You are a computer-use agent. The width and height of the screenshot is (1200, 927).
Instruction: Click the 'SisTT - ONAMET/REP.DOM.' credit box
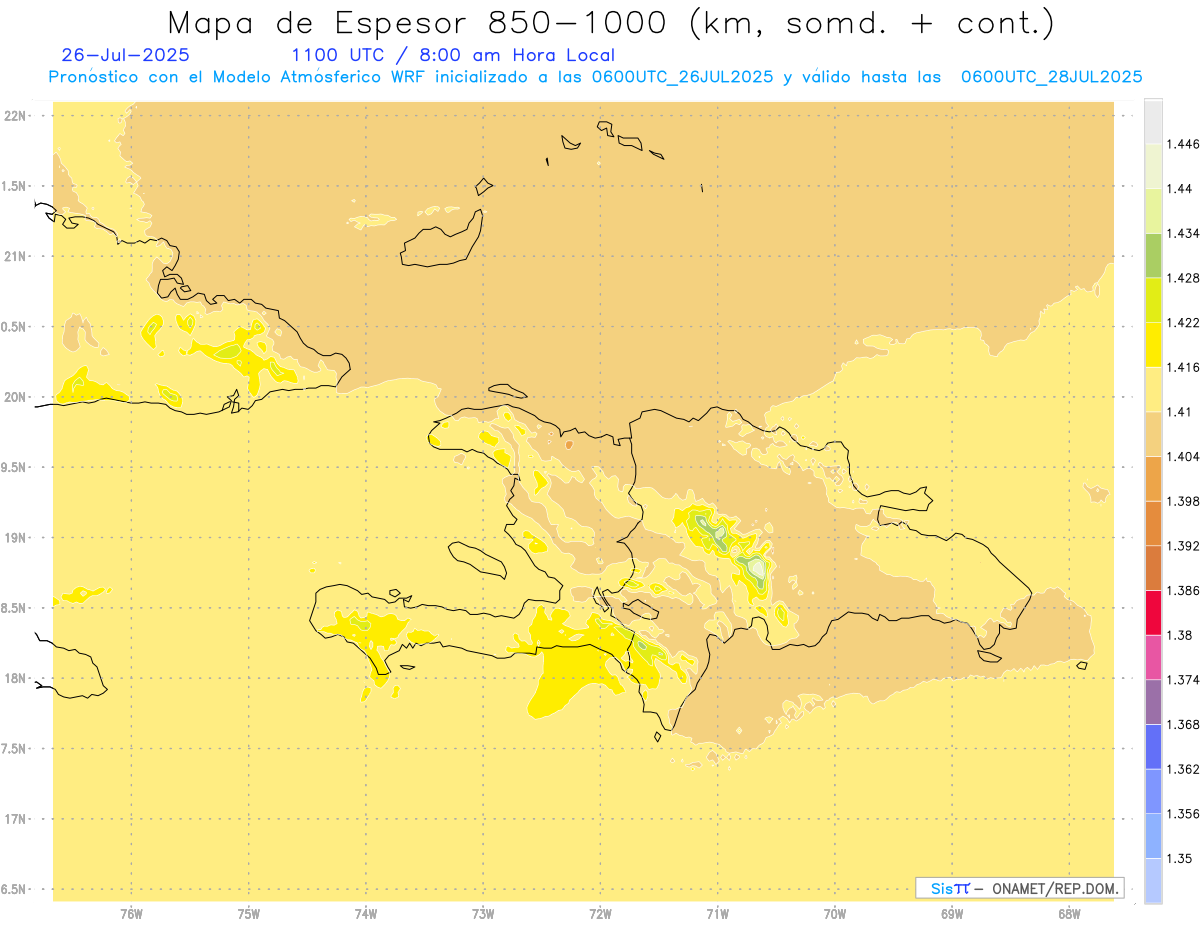[x=1020, y=888]
